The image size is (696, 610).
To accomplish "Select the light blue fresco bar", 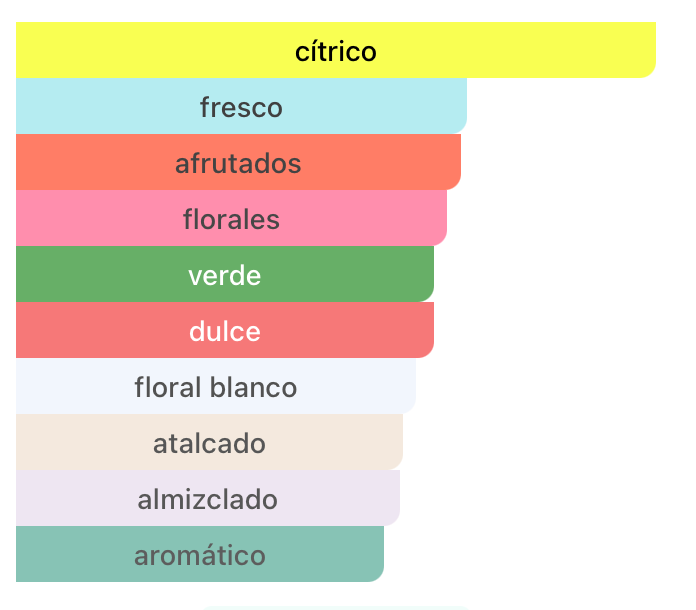I will point(241,106).
